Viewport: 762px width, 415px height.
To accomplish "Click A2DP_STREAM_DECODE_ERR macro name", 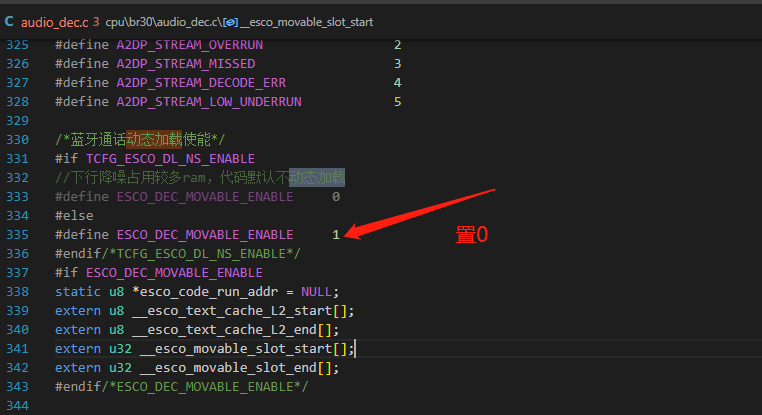I will (201, 83).
